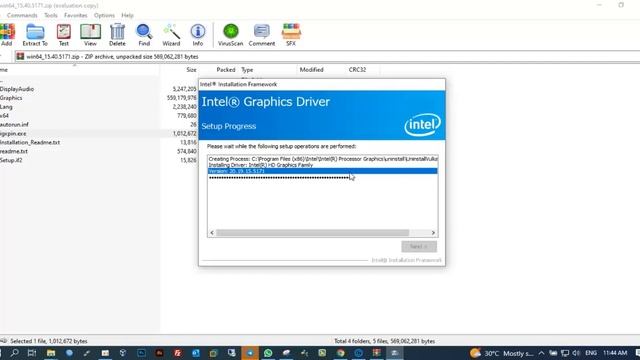Image resolution: width=640 pixels, height=360 pixels.
Task: Open the Tools menu
Action: (51, 15)
